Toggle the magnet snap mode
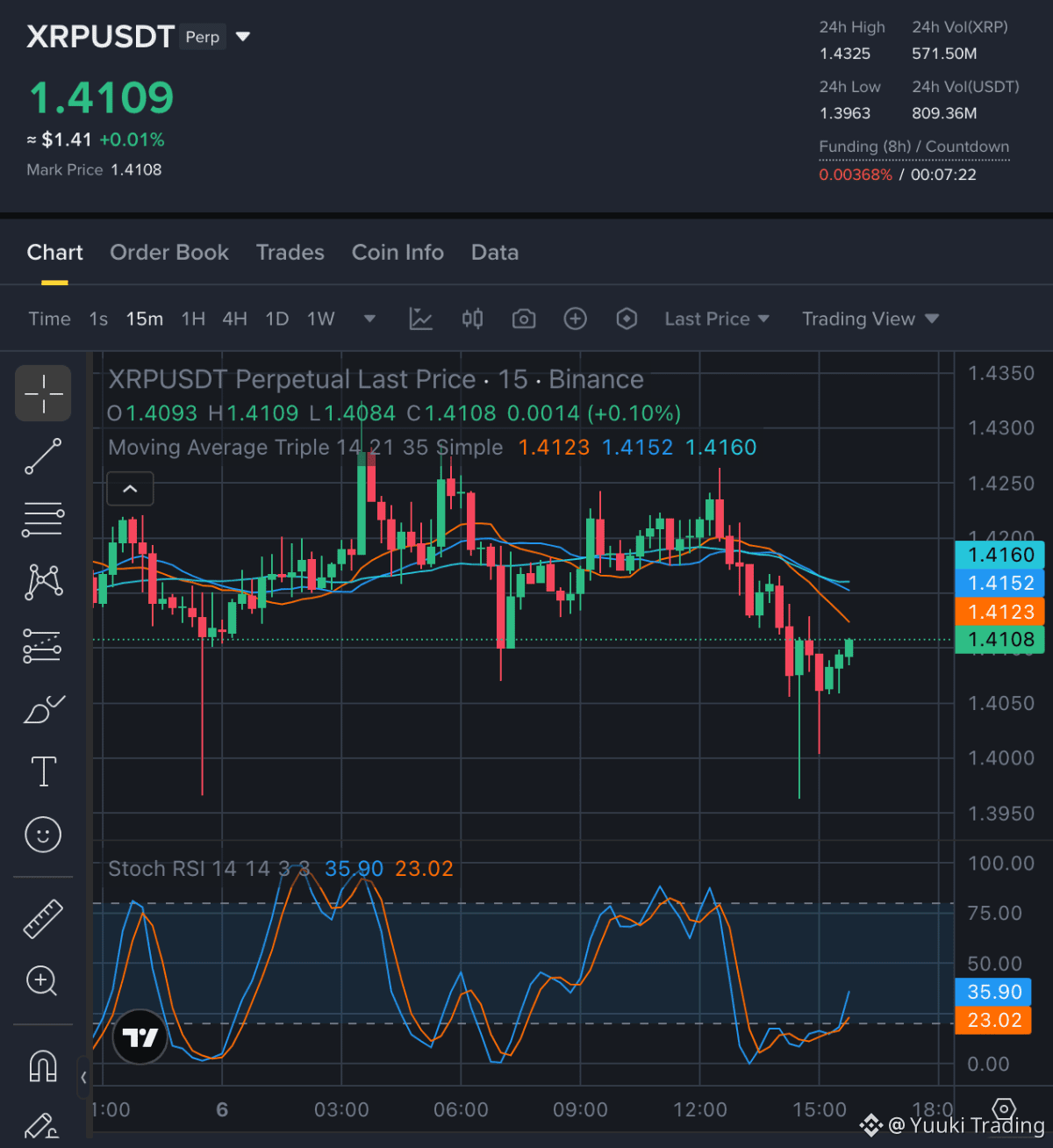Image resolution: width=1053 pixels, height=1148 pixels. click(x=43, y=1066)
